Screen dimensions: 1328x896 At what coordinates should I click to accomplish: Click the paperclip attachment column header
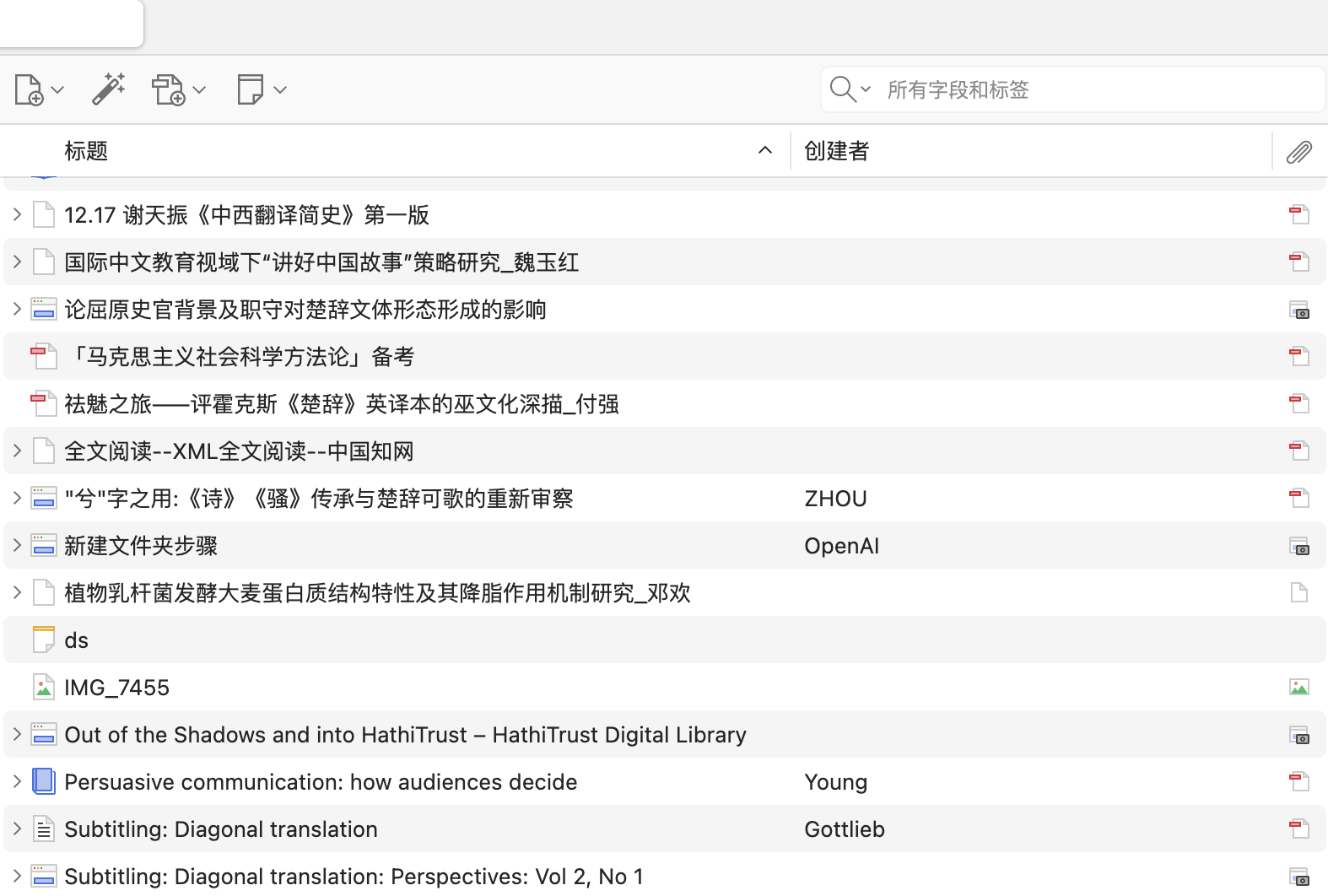point(1298,152)
